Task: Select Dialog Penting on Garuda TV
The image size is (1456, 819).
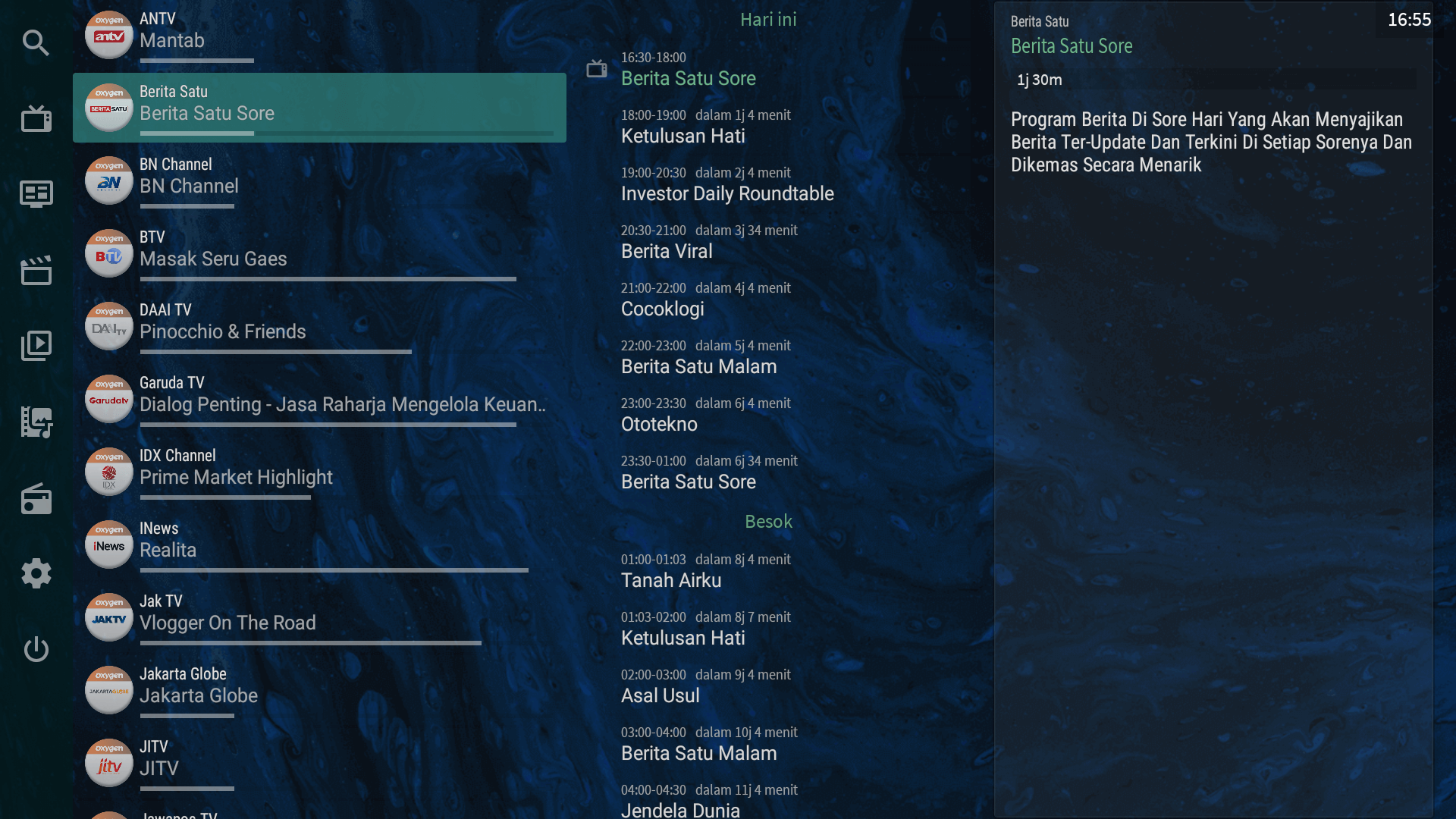Action: pos(343,404)
